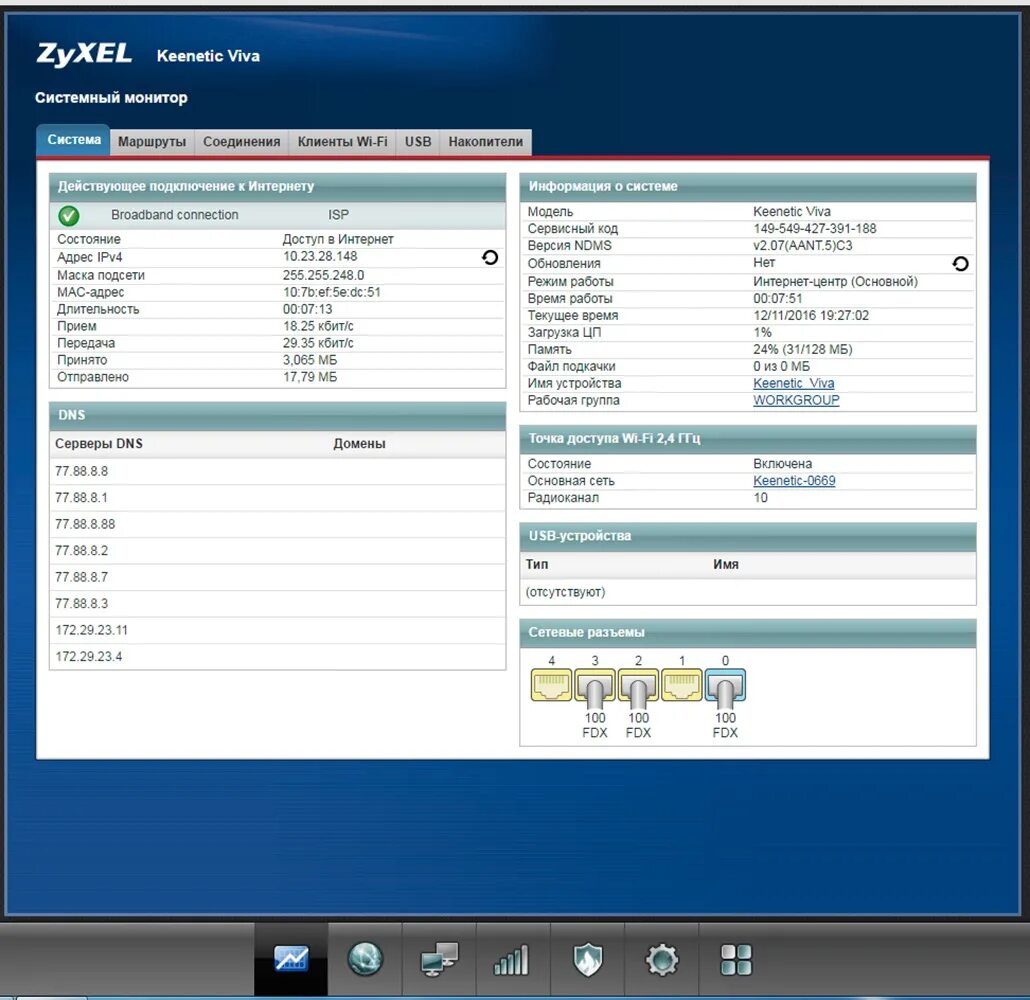Click the received value 3,065 МБ
This screenshot has height=1000, width=1030.
309,360
